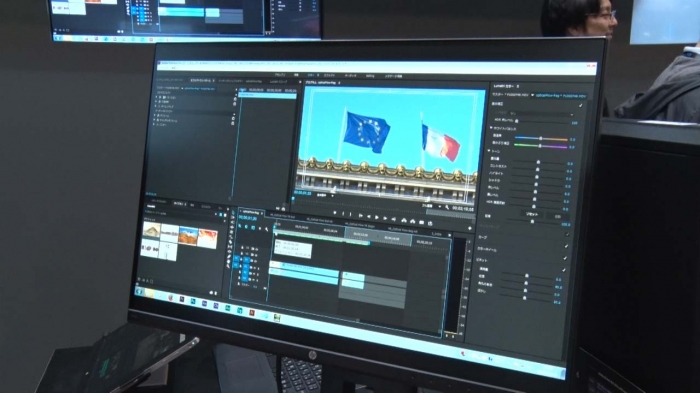Click the Reset button in the Tone section
700x393 pixels.
click(x=532, y=214)
